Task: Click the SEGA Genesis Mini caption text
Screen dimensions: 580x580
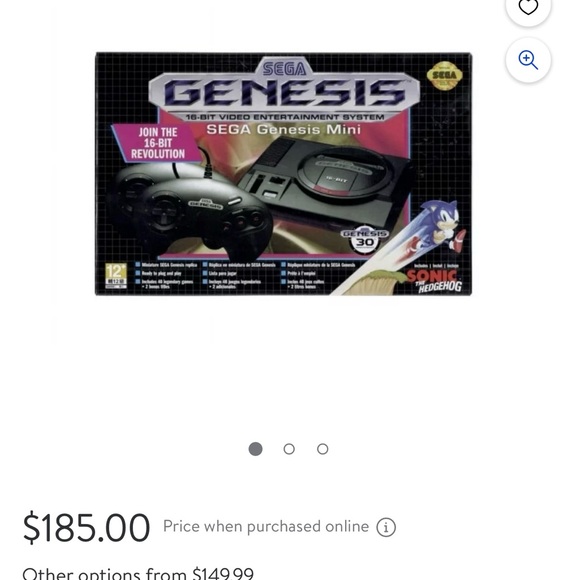Action: [x=283, y=129]
